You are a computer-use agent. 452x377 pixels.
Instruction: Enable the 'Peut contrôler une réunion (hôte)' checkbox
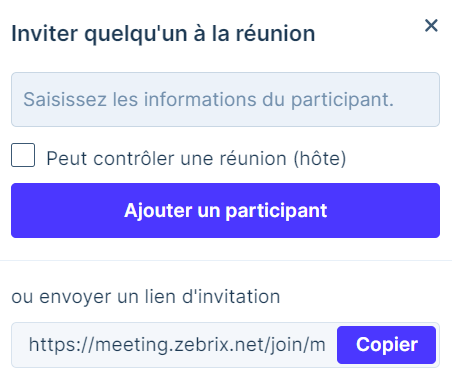[23, 155]
